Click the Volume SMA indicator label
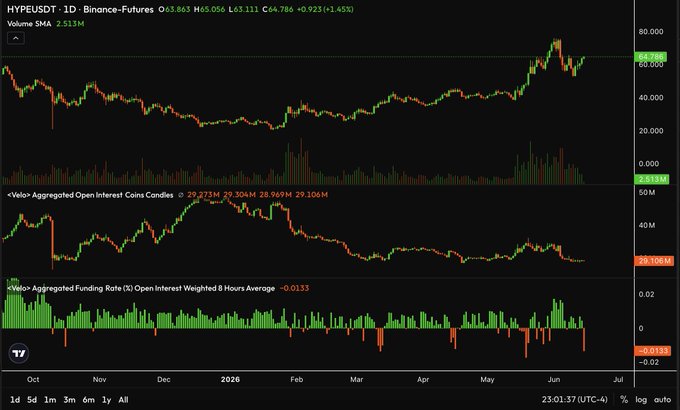 coord(29,23)
